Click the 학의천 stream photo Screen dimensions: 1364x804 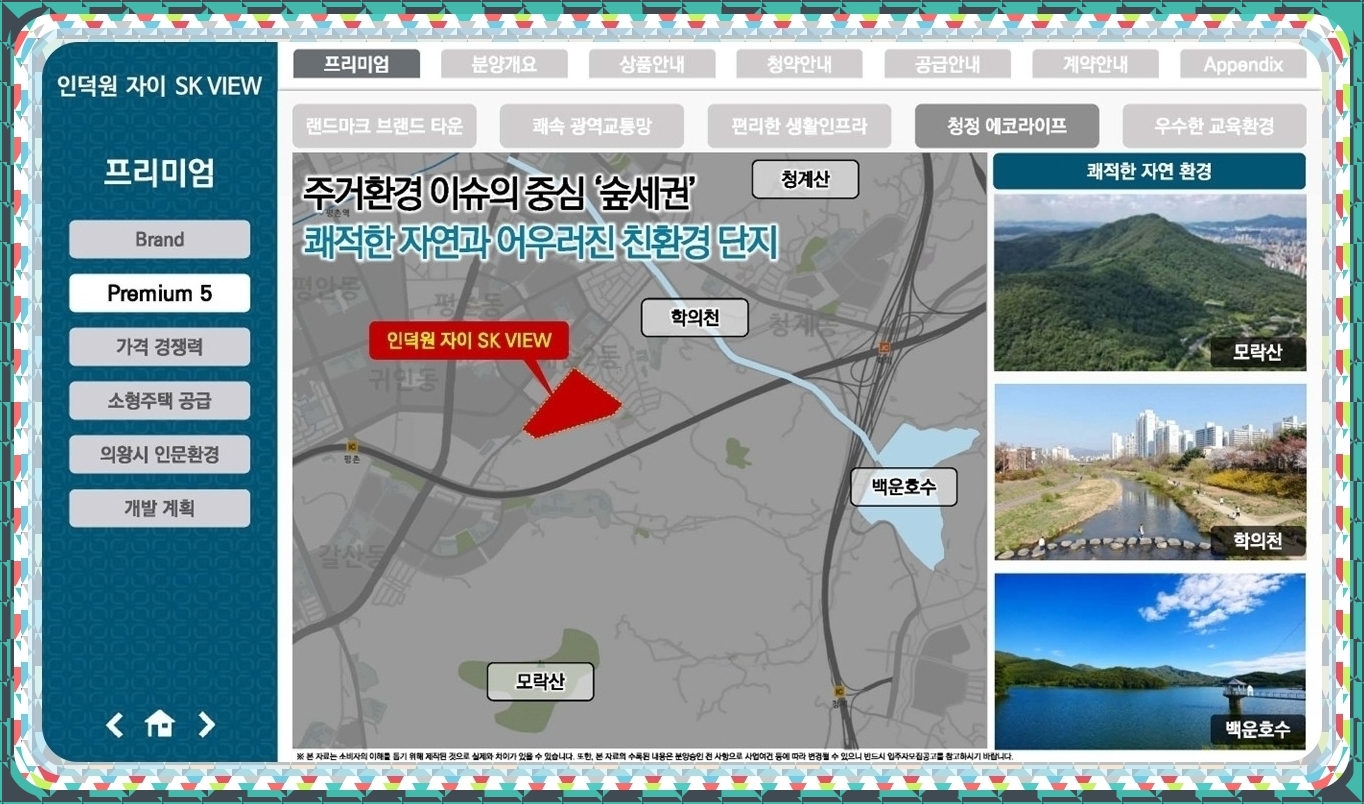coord(1150,471)
